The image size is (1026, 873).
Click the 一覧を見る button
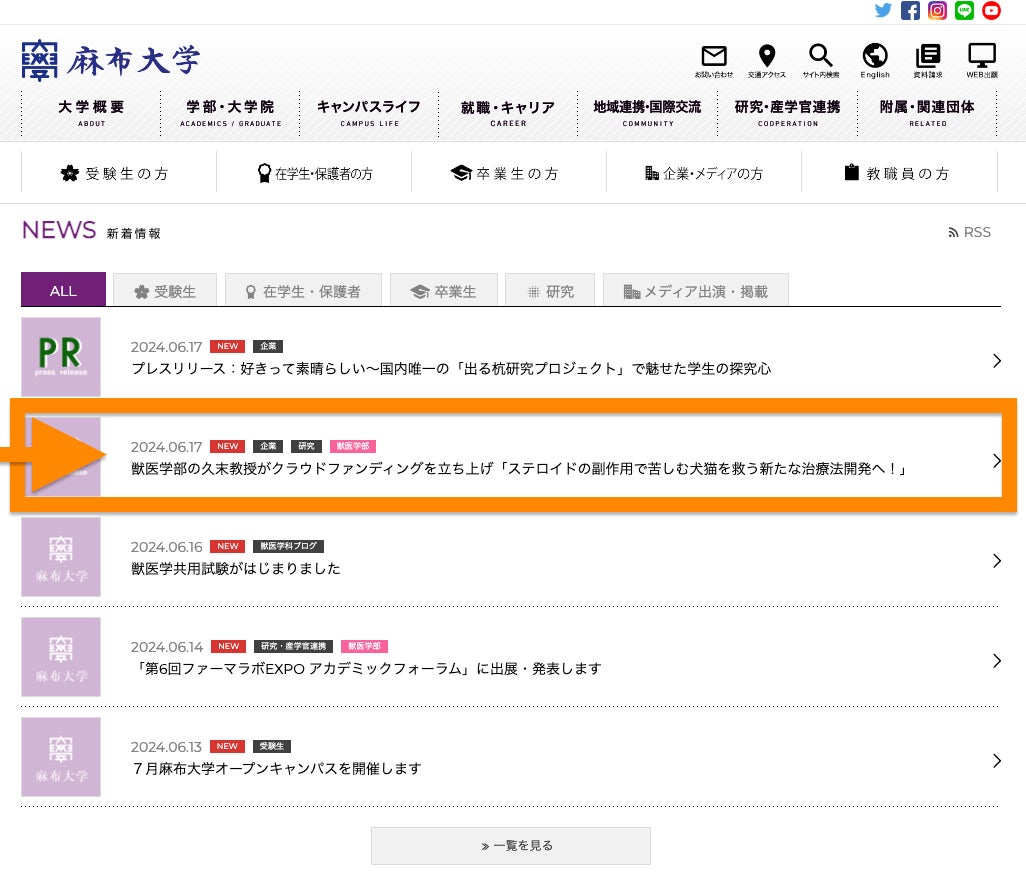click(510, 845)
